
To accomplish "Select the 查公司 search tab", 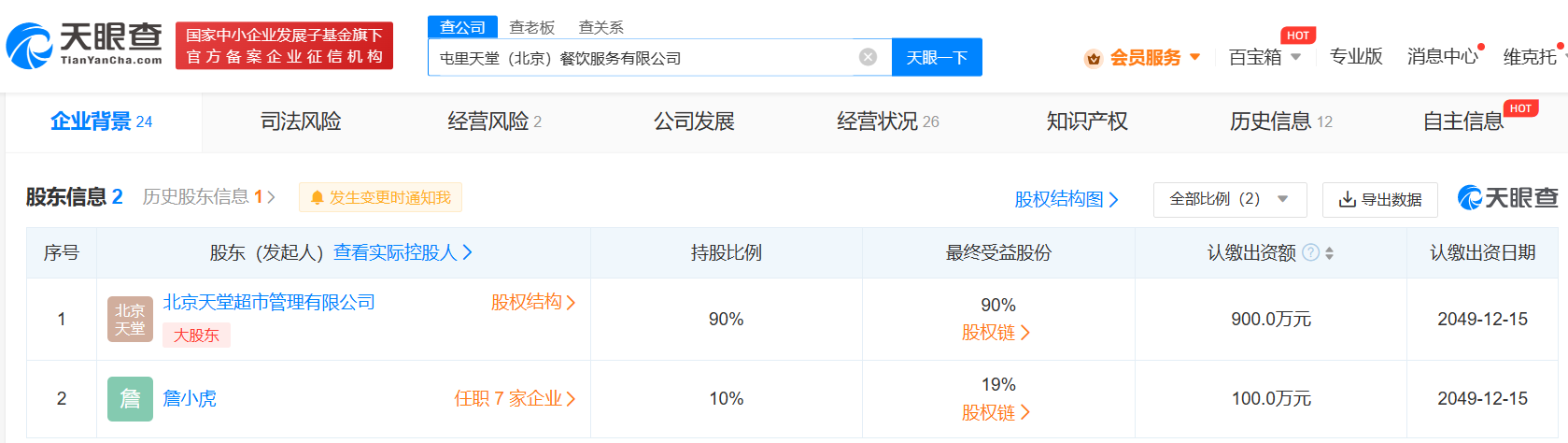I will 463,27.
